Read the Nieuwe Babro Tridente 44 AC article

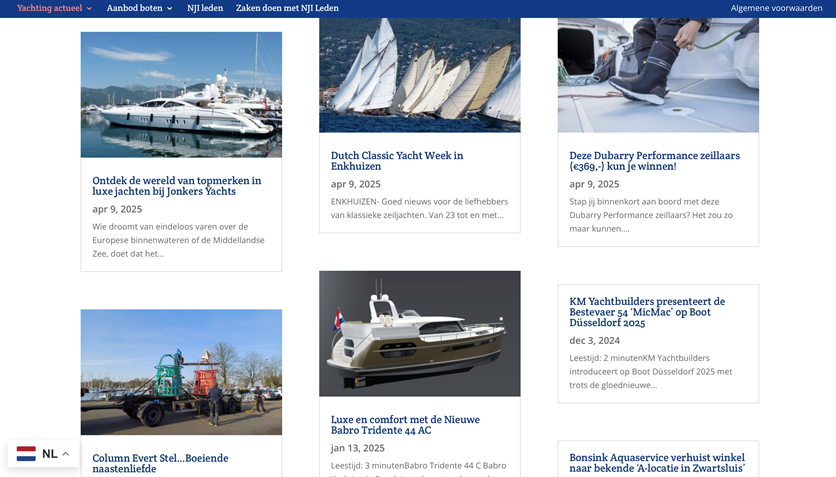405,425
